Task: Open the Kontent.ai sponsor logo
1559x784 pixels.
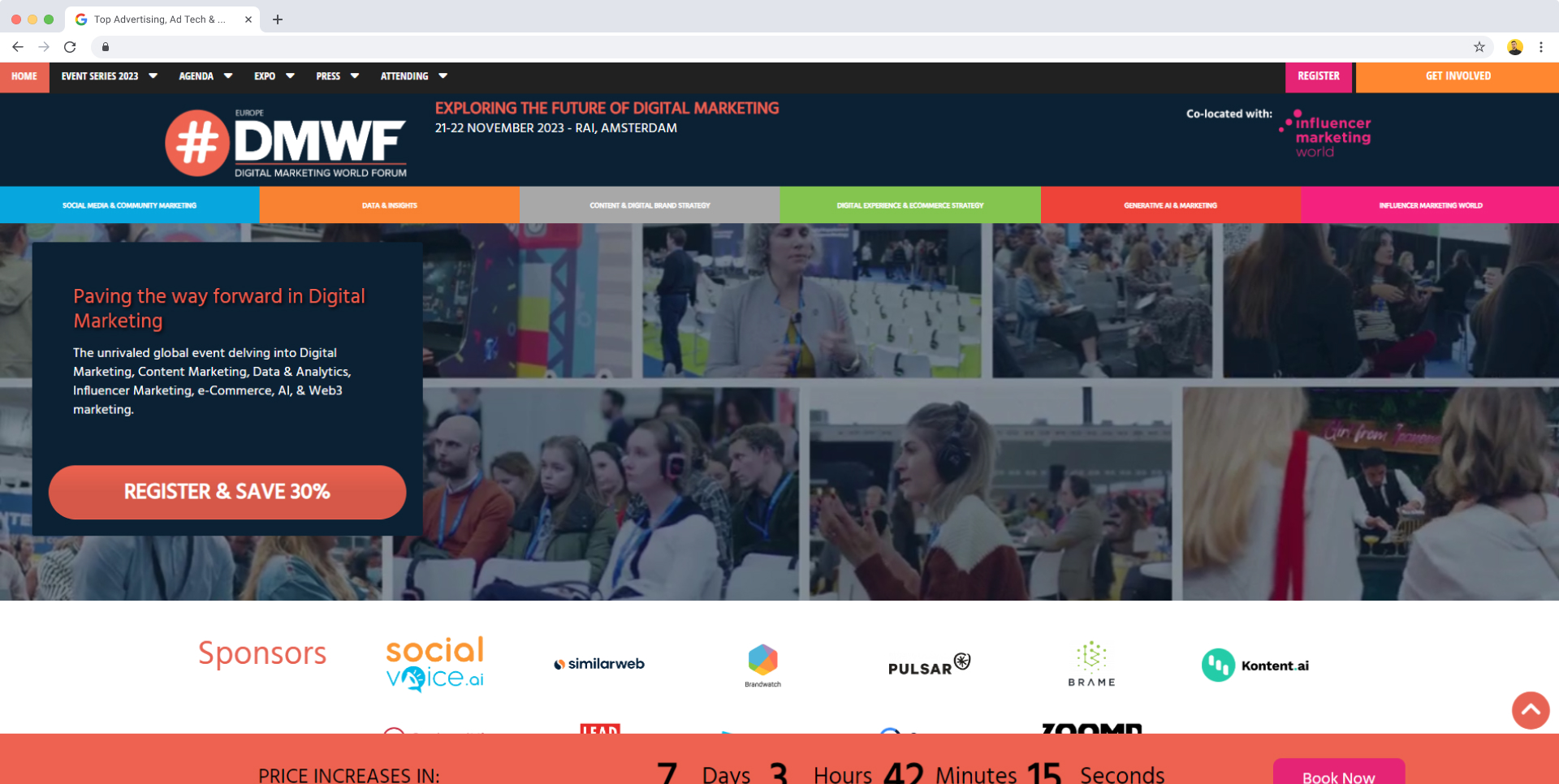Action: pyautogui.click(x=1255, y=666)
